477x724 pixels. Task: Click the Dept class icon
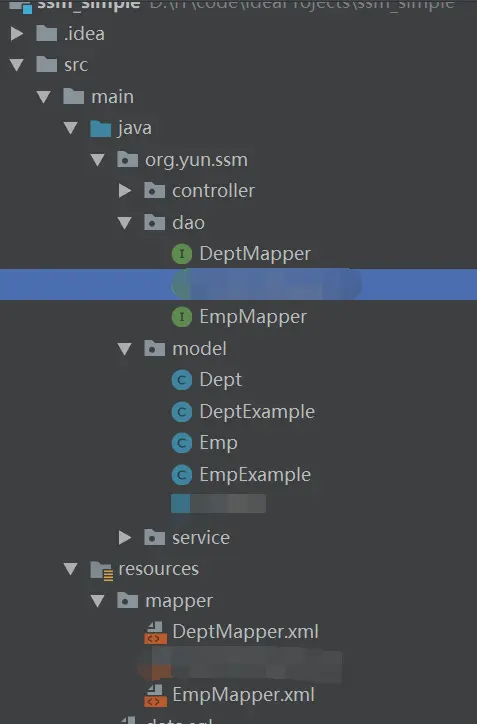(182, 380)
